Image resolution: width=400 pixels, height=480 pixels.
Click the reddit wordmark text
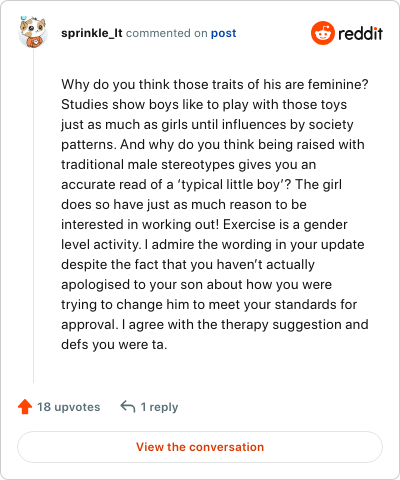coord(361,33)
